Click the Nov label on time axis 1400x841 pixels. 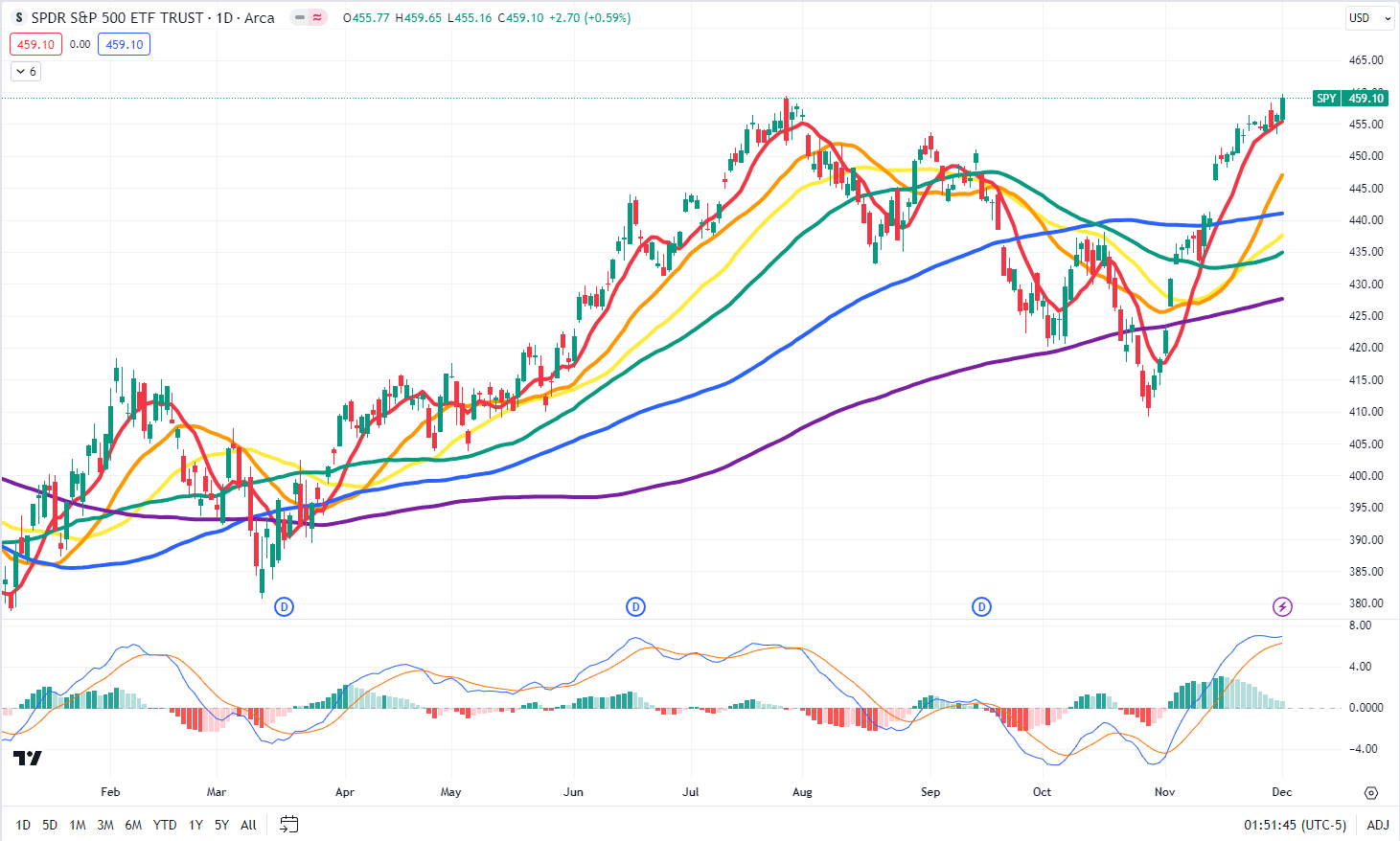click(x=1164, y=792)
